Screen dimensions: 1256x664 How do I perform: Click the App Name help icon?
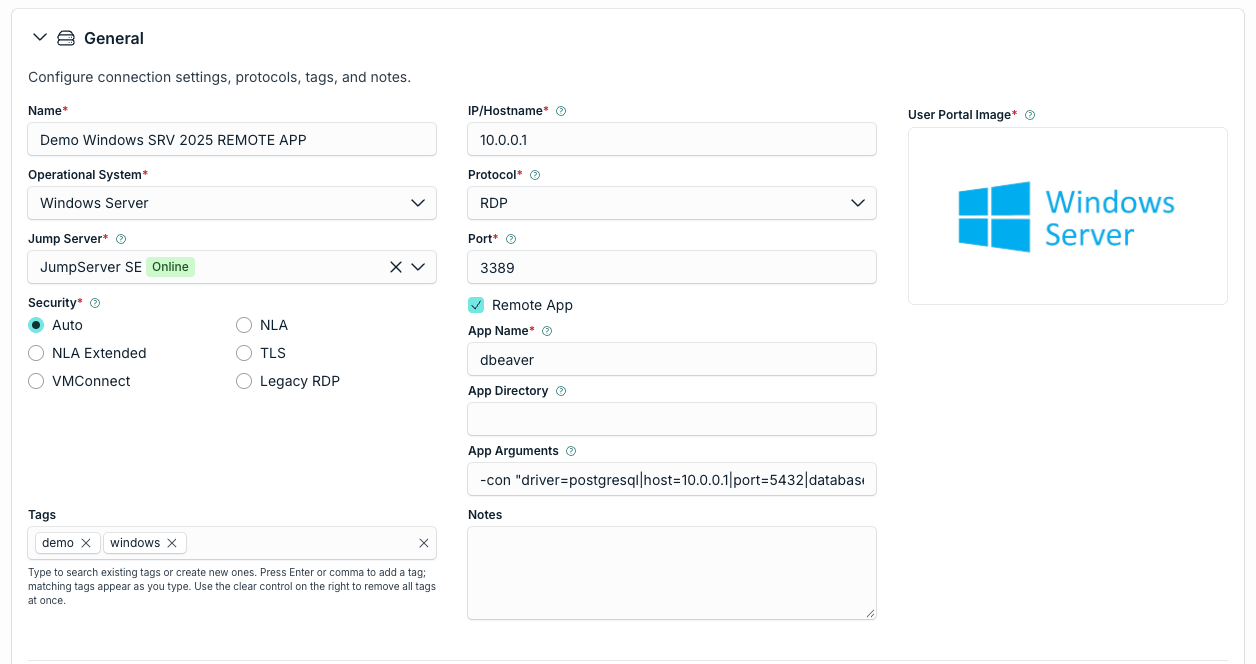coord(547,331)
